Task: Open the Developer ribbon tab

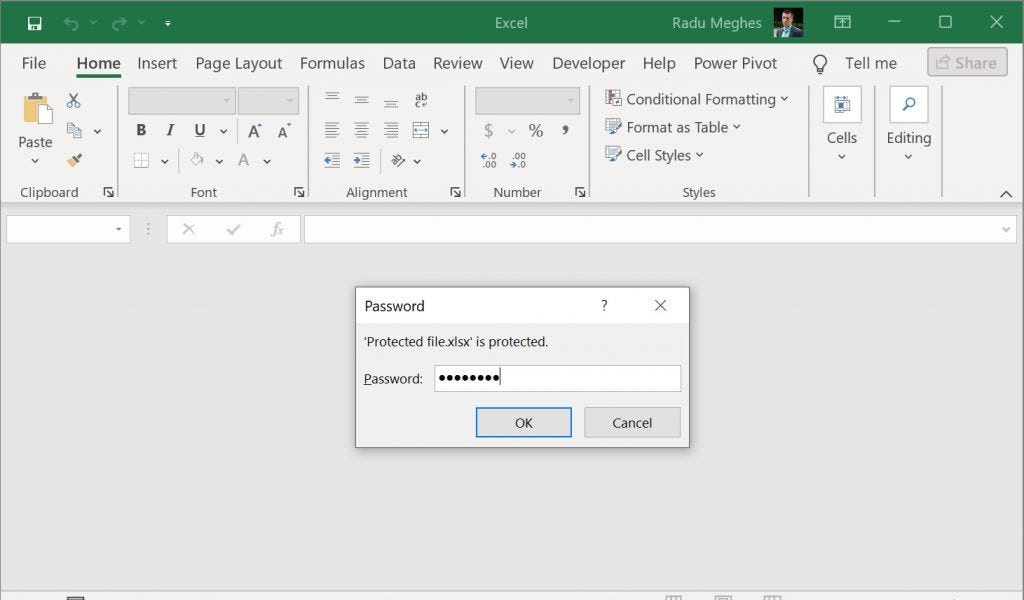Action: coord(588,63)
